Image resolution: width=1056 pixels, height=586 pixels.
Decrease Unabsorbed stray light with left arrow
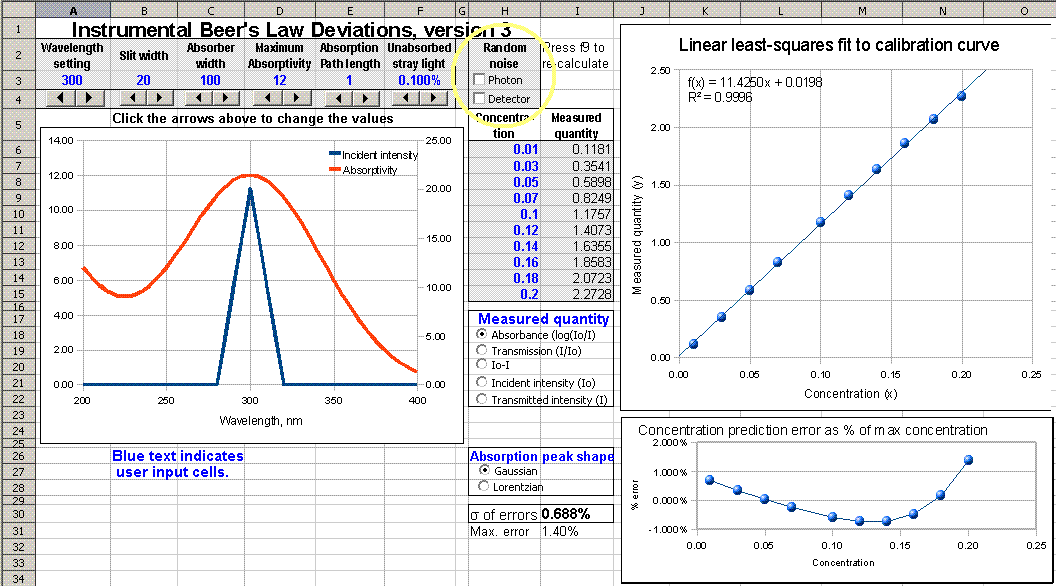(404, 97)
